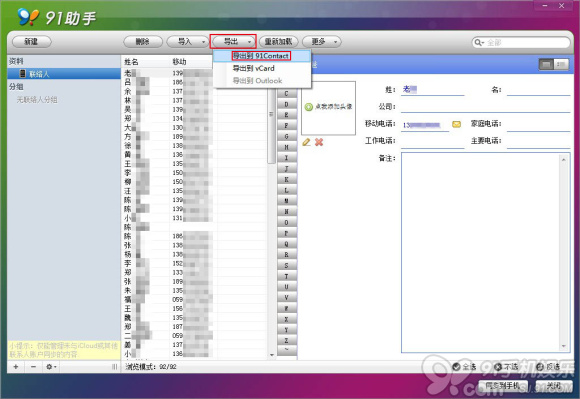Click the contact list scrollbar down arrow
The image size is (580, 399).
(272, 355)
